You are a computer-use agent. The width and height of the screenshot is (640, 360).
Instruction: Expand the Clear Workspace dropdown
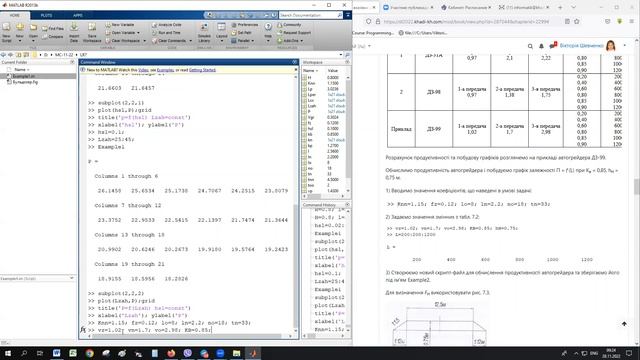[x=144, y=41]
